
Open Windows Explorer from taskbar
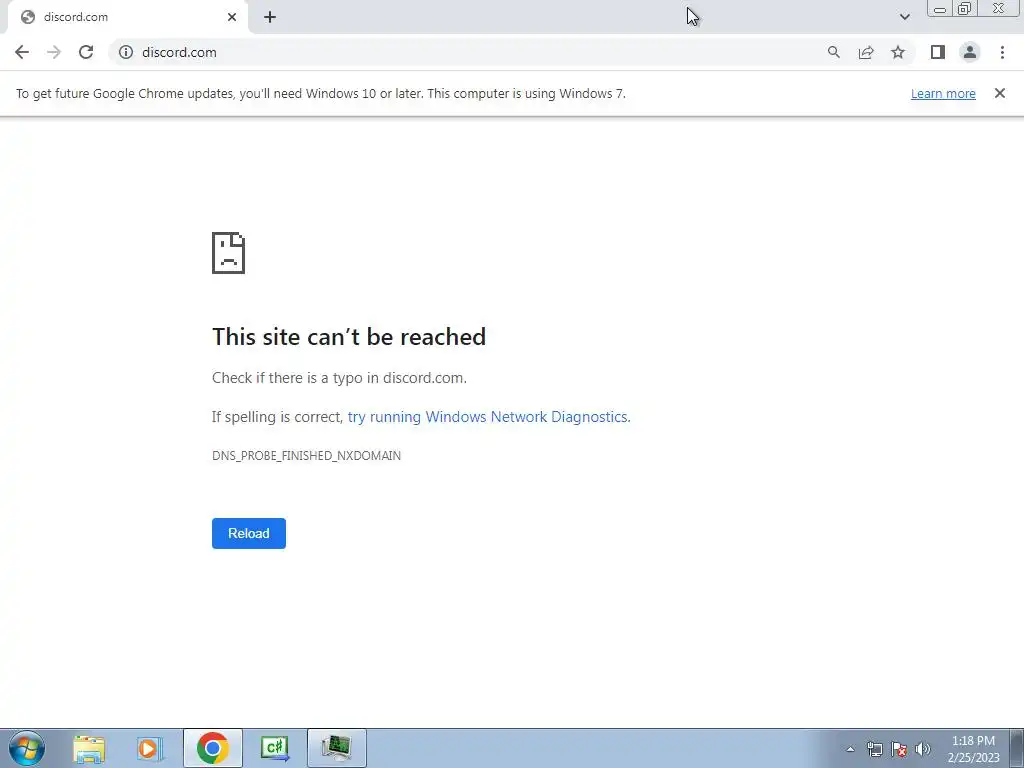(x=89, y=748)
